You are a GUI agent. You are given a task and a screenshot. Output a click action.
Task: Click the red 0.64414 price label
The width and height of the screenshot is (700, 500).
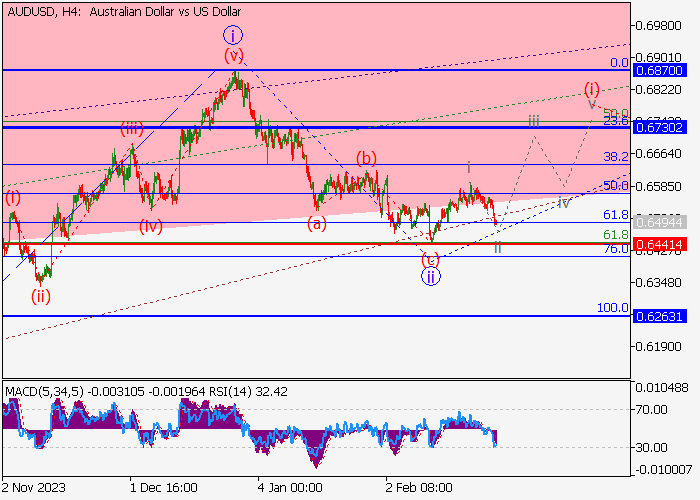(659, 245)
